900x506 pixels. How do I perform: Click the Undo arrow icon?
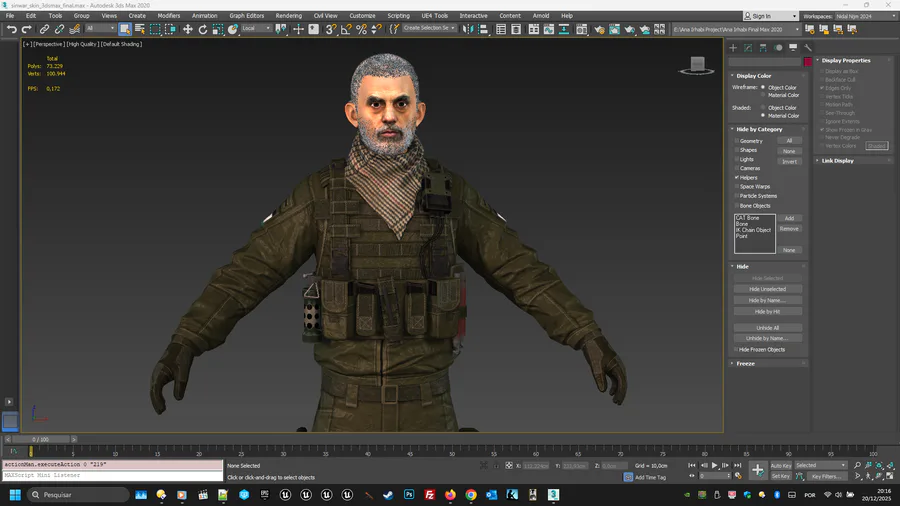tap(11, 29)
